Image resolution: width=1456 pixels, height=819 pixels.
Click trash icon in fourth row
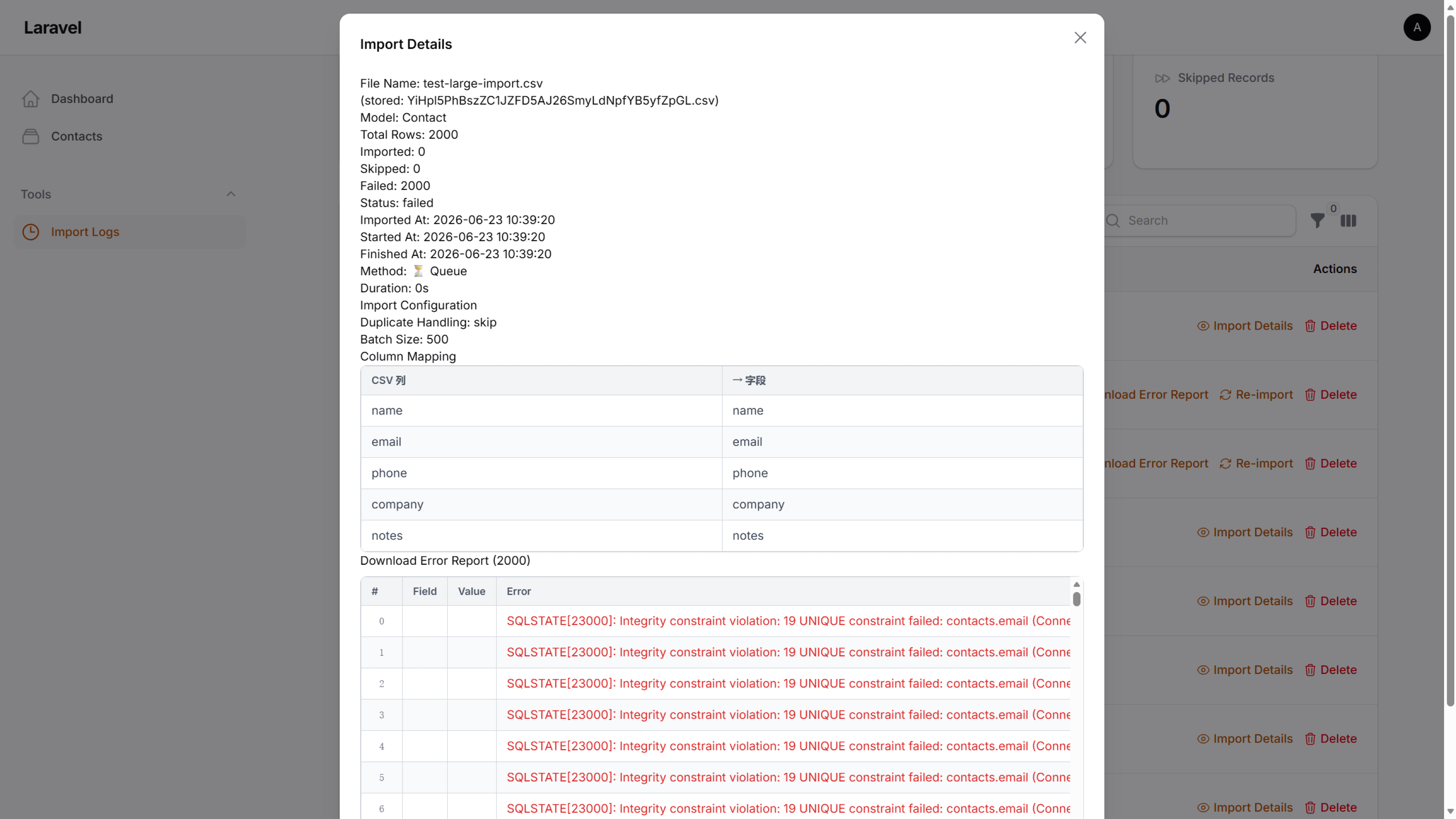[1310, 533]
